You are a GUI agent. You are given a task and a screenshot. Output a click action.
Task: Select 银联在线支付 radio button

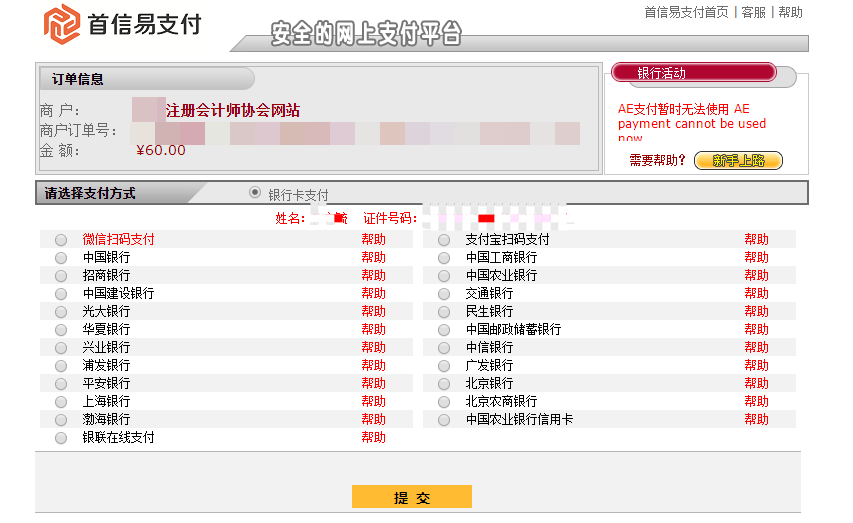point(61,438)
